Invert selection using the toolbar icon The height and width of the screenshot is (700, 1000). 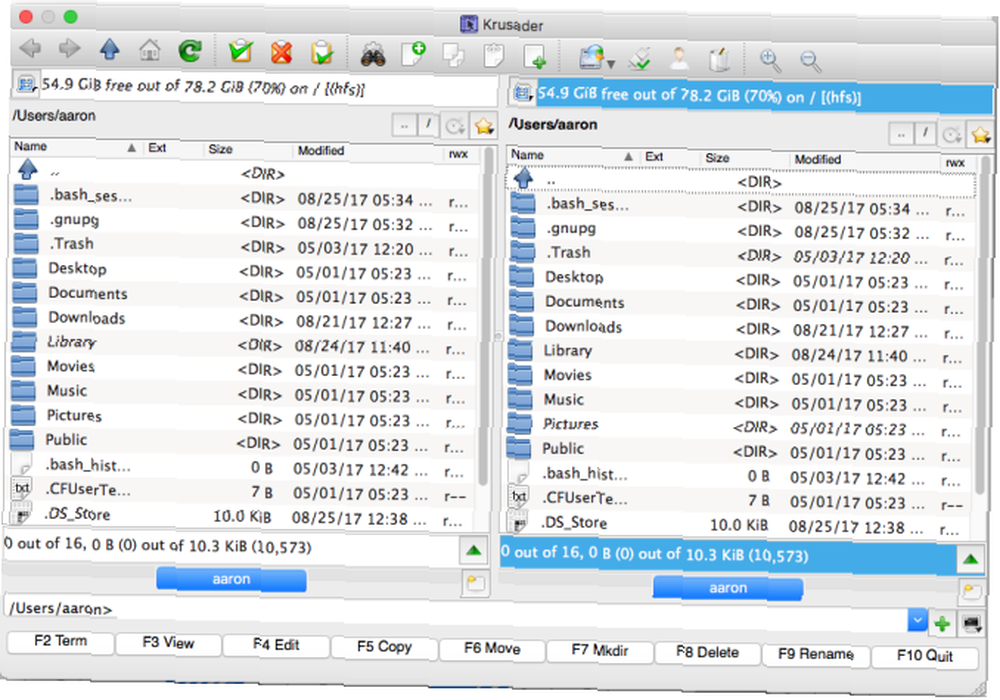click(x=322, y=53)
